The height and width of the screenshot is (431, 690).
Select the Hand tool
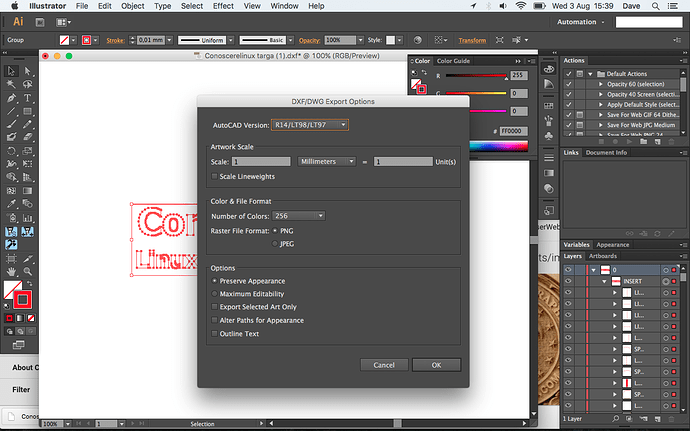(11, 271)
